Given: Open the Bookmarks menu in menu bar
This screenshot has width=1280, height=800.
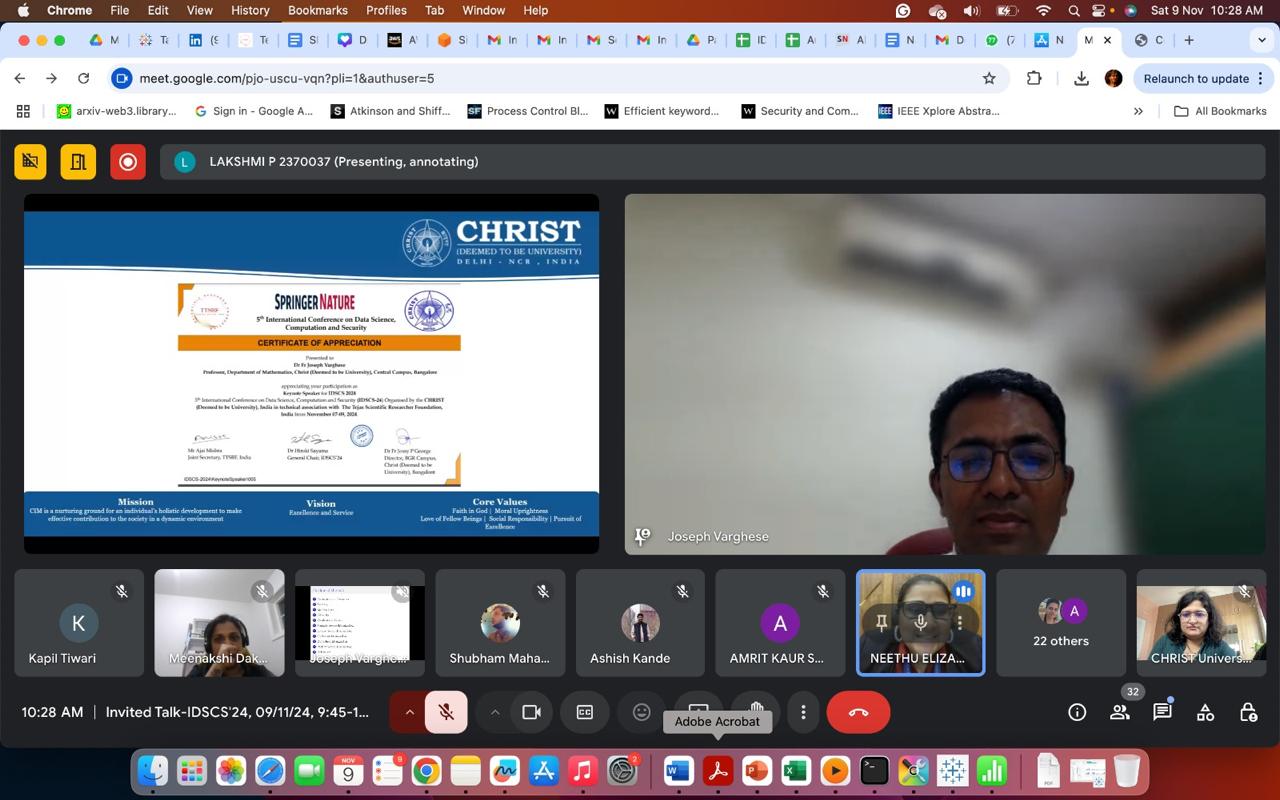Looking at the screenshot, I should [x=317, y=10].
